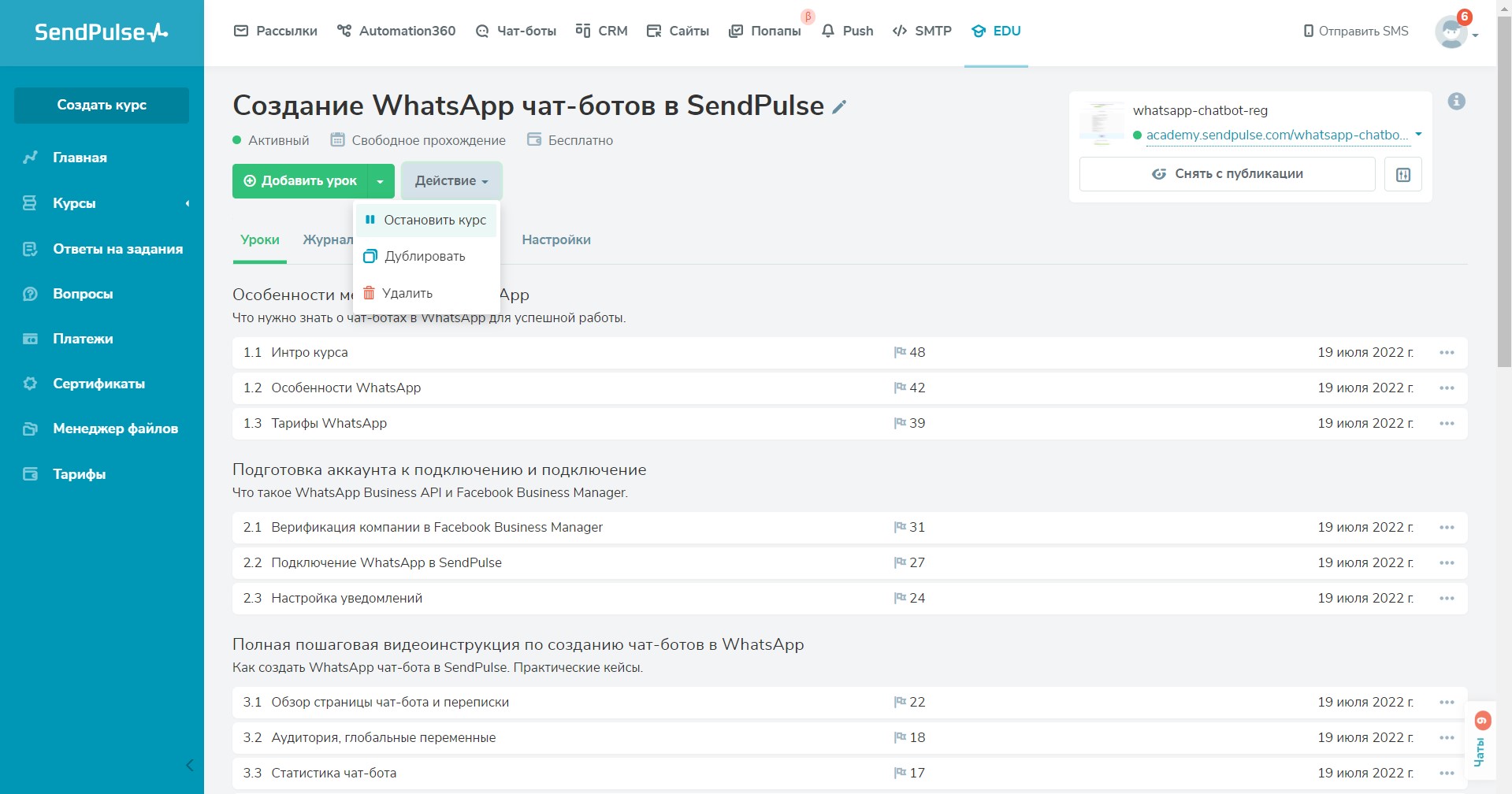Viewport: 1512px width, 794px height.
Task: Open the page editor icon button
Action: [1403, 174]
